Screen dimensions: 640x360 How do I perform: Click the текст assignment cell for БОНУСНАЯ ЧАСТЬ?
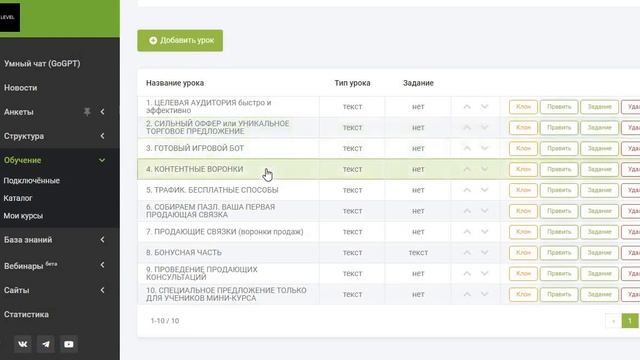418,252
